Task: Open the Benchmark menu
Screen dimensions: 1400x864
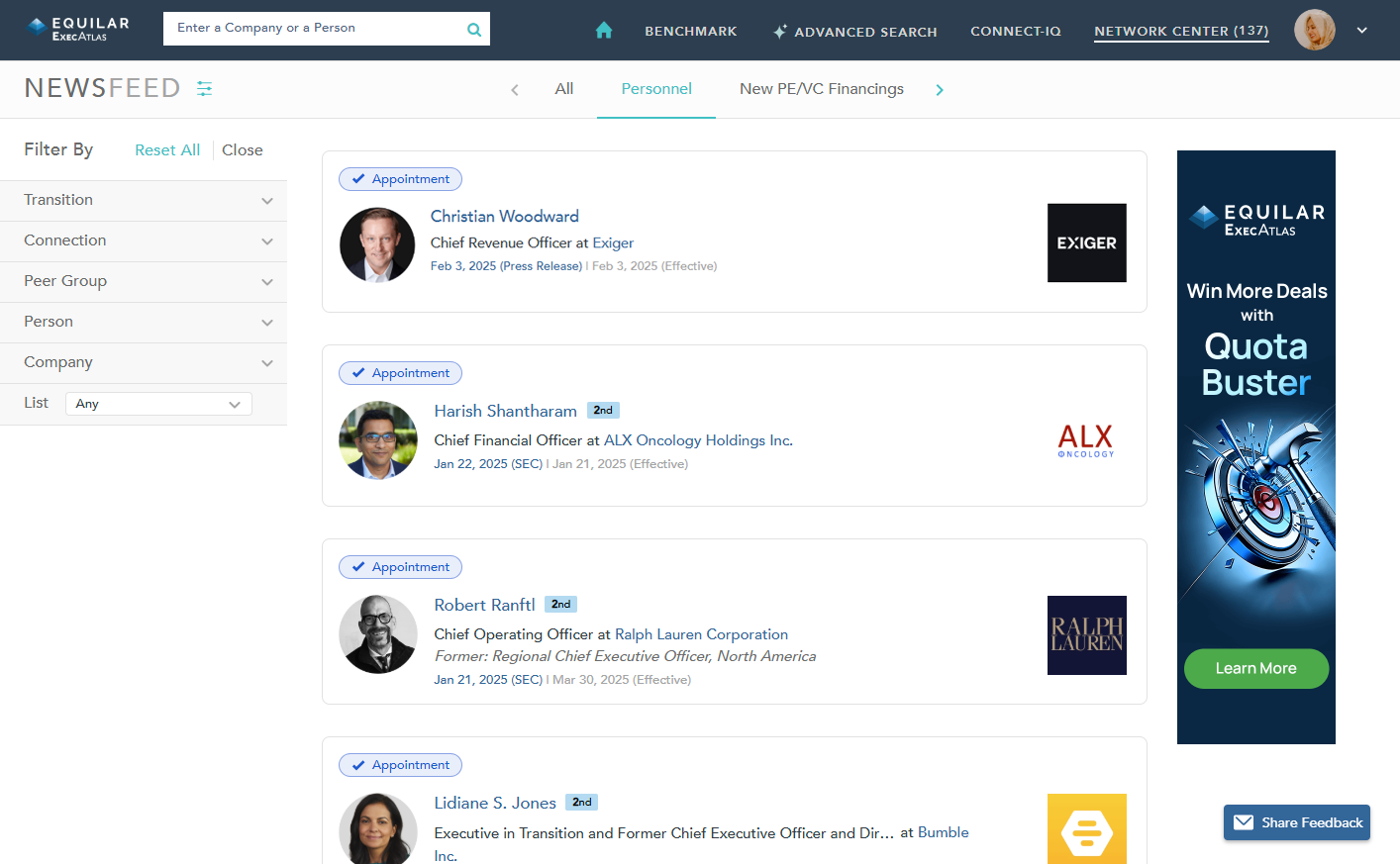Action: (x=691, y=32)
